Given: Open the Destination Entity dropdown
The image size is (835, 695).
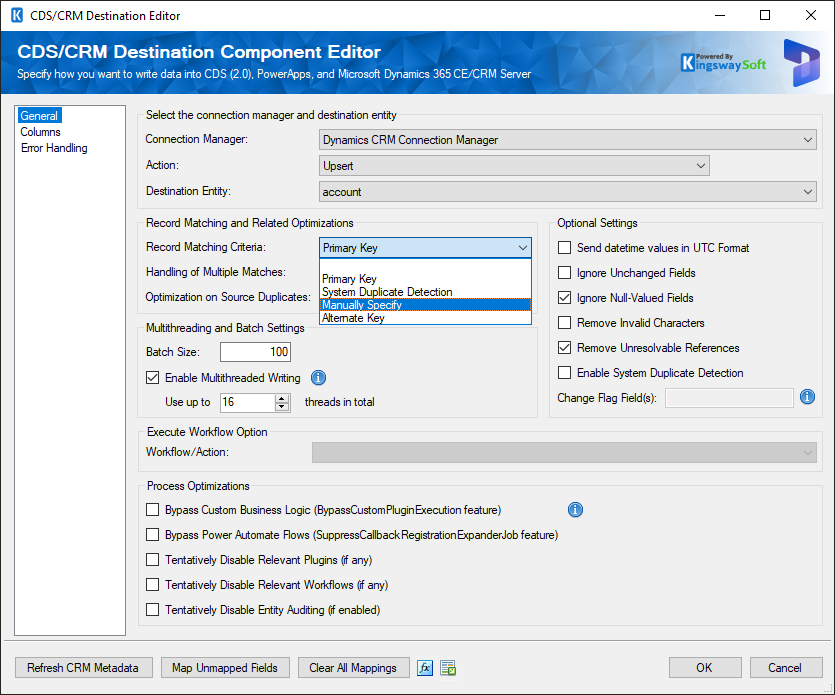Looking at the screenshot, I should [x=568, y=192].
